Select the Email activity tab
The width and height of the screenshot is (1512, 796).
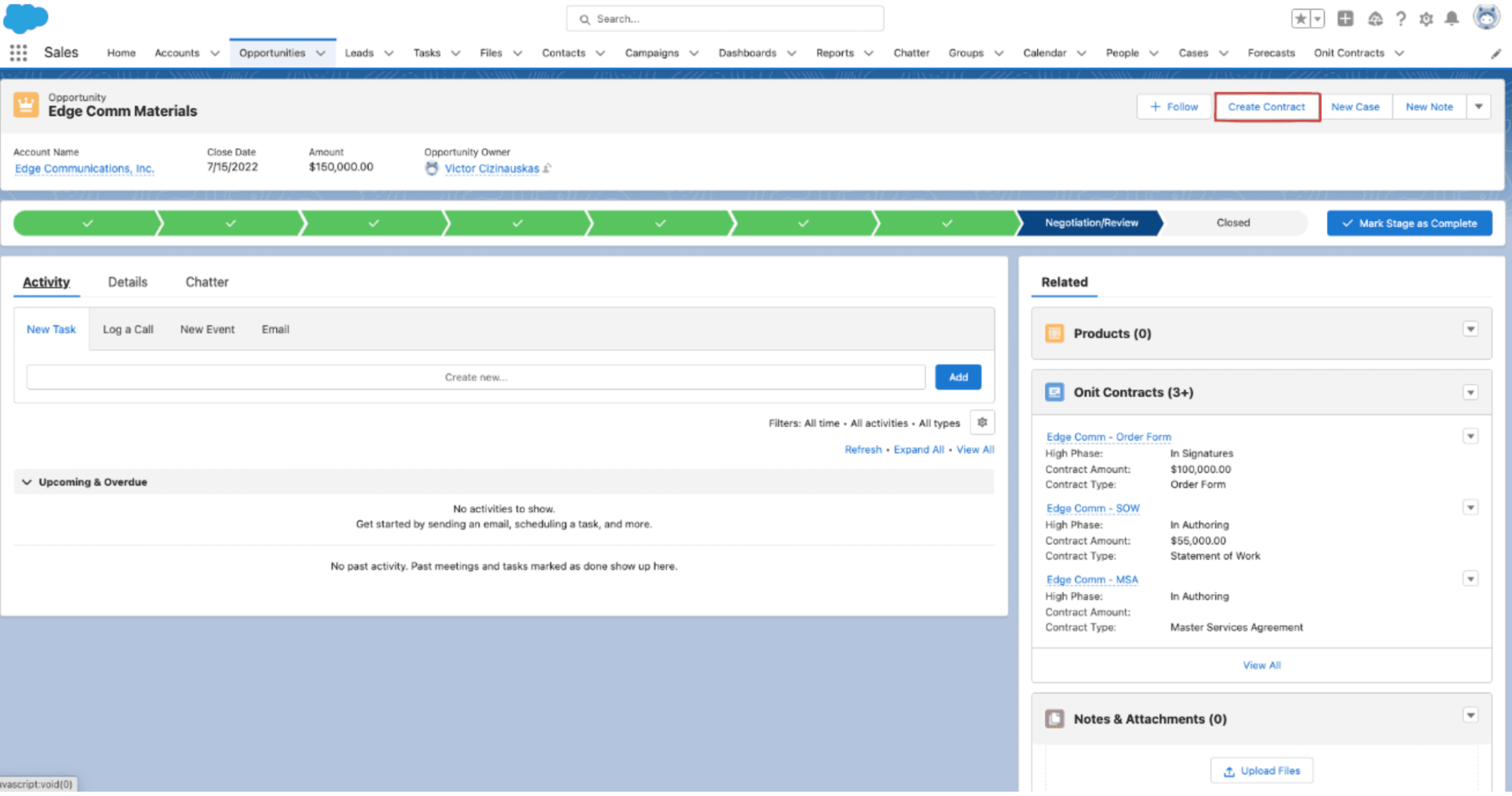tap(275, 330)
